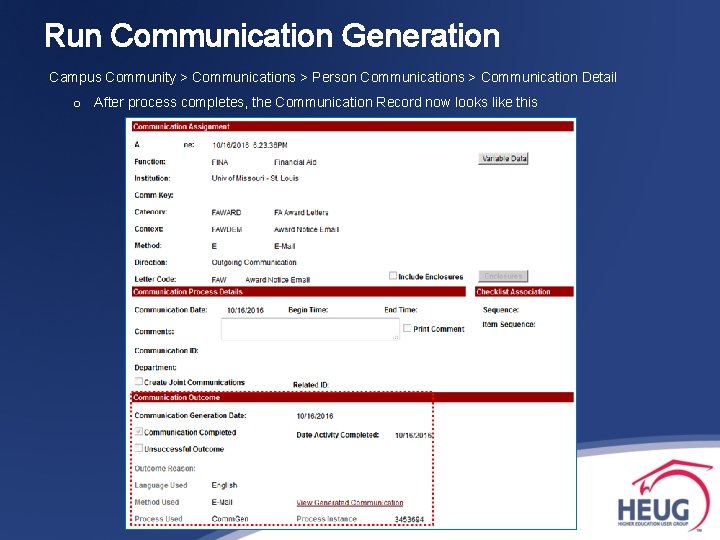Click the 'Comm Key:' label
The height and width of the screenshot is (540, 720).
[154, 195]
